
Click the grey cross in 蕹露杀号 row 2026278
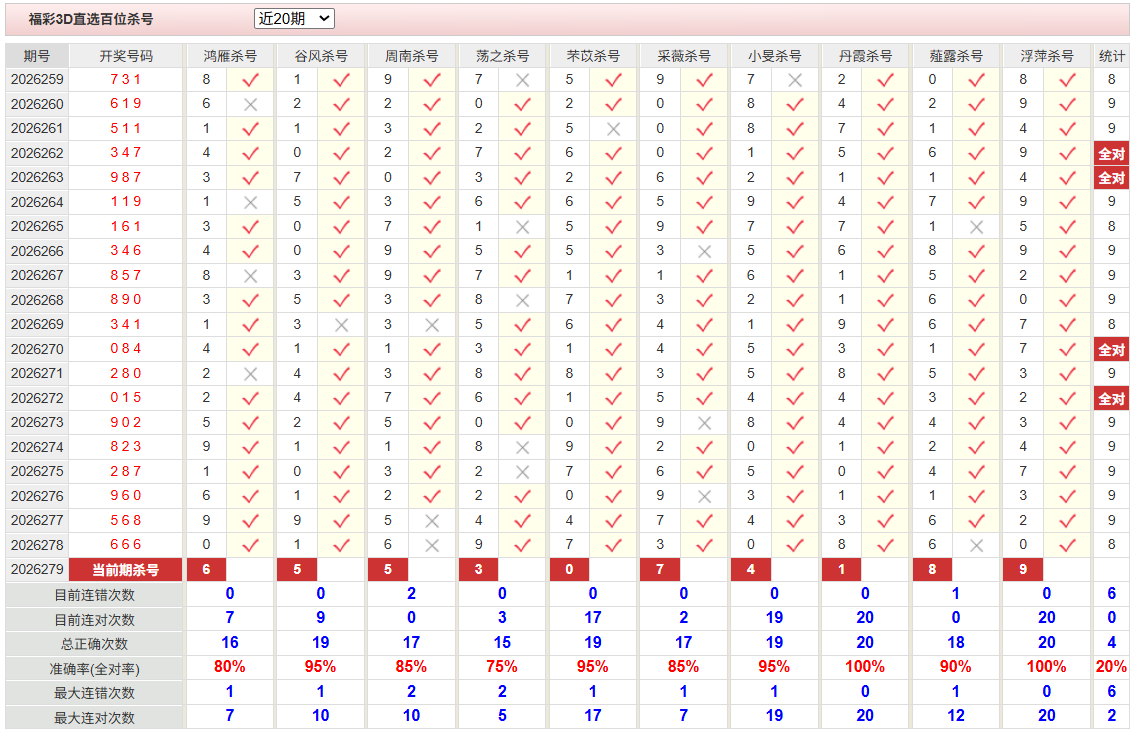pos(977,545)
